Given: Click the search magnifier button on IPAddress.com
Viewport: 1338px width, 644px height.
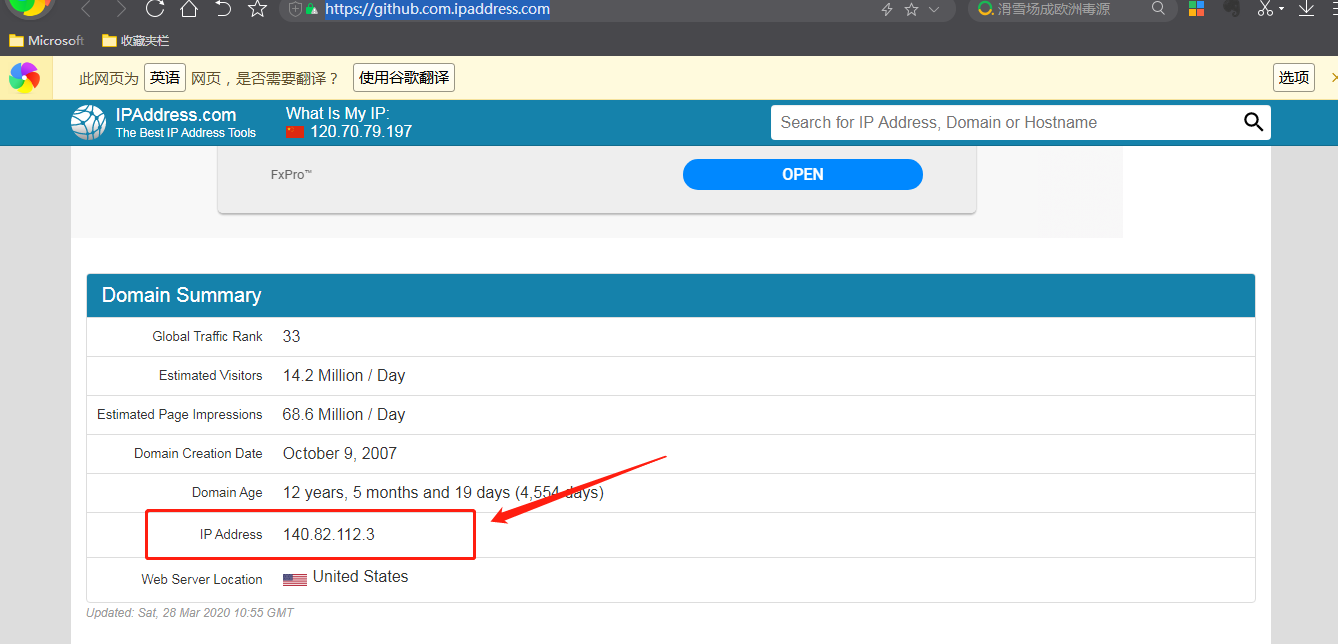Looking at the screenshot, I should 1253,122.
